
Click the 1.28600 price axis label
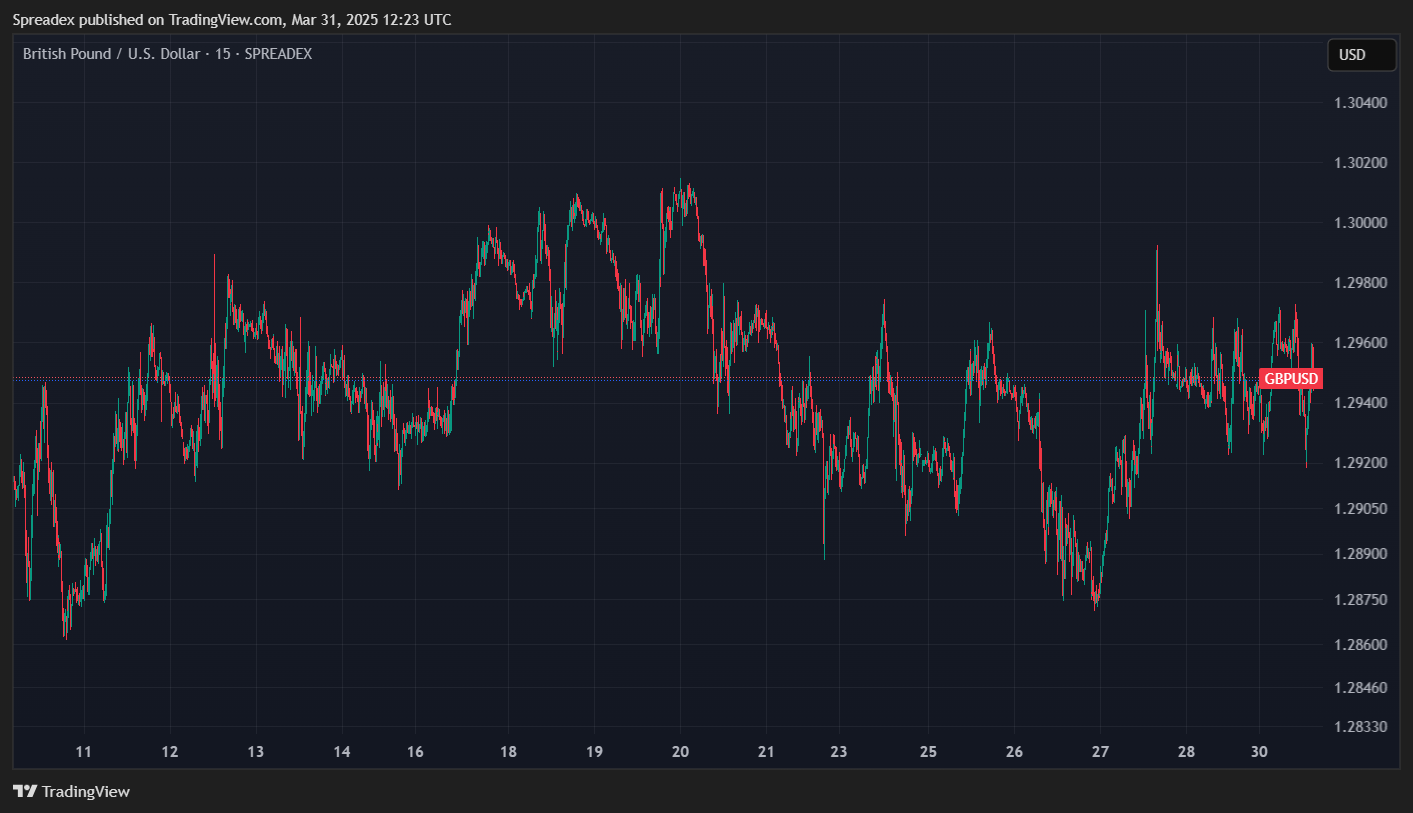tap(1361, 645)
